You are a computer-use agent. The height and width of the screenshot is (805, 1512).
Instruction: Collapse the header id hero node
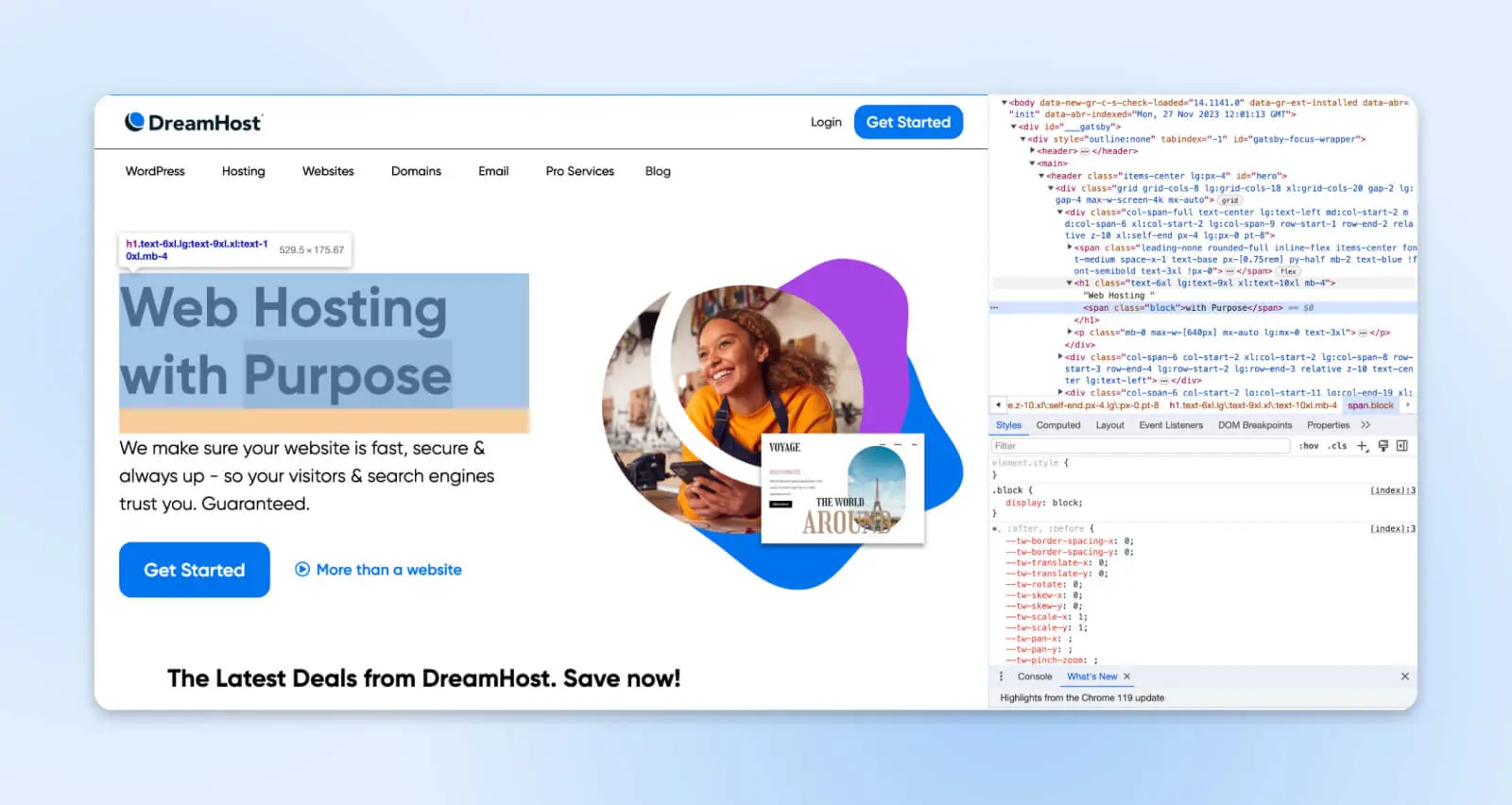(x=1041, y=176)
